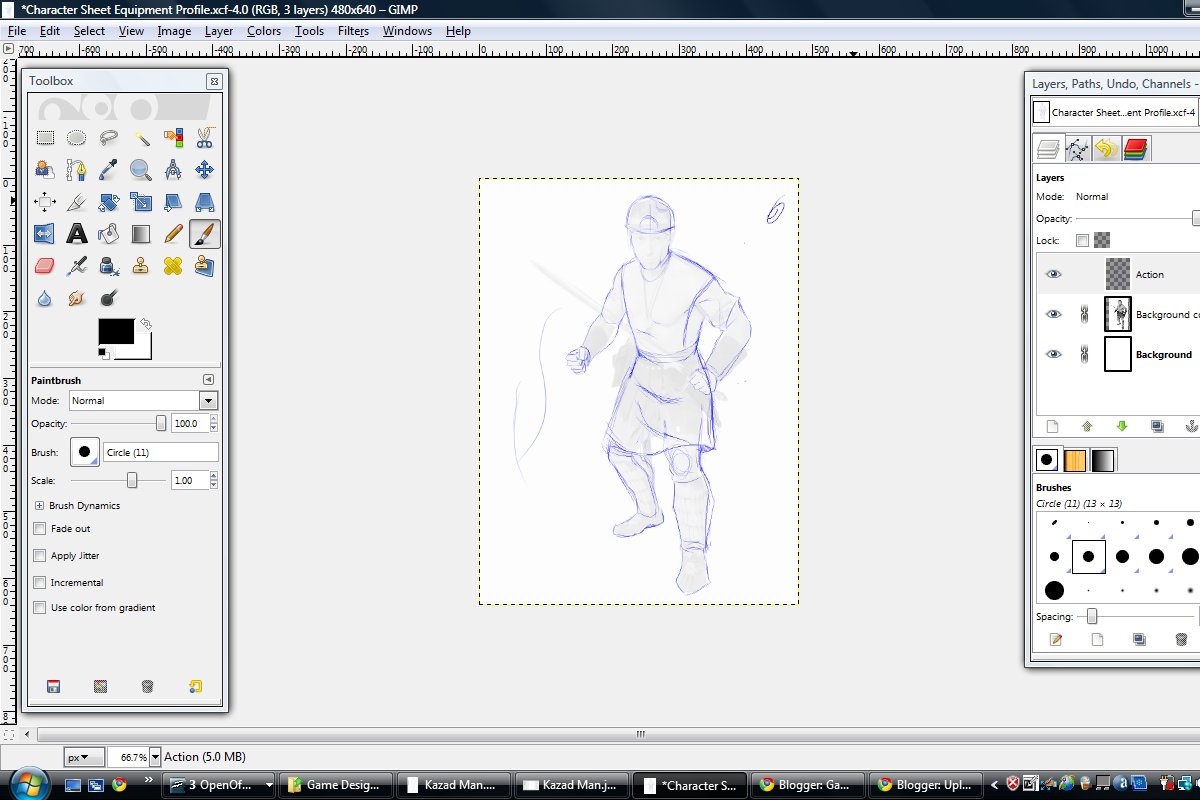
Task: Select the Move tool
Action: click(x=205, y=170)
